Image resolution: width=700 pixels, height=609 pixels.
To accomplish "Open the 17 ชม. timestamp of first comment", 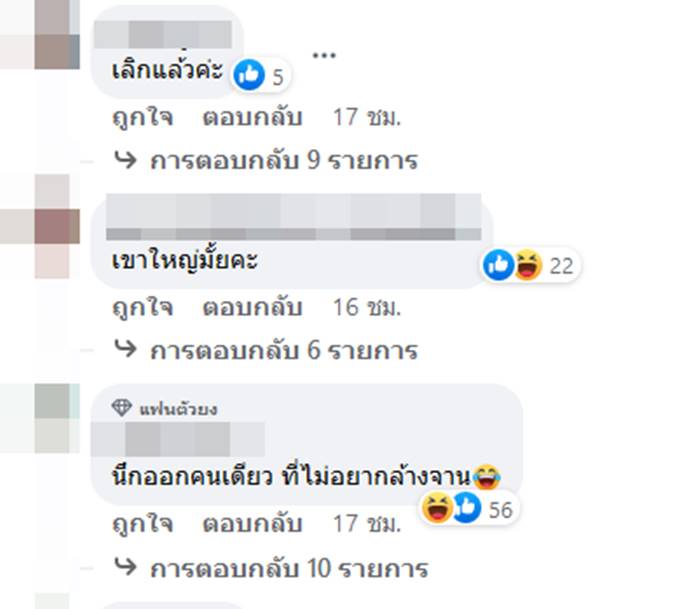I will click(367, 118).
